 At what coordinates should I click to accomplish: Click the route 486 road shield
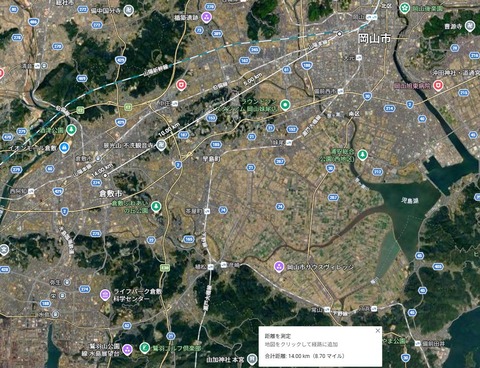[33, 22]
